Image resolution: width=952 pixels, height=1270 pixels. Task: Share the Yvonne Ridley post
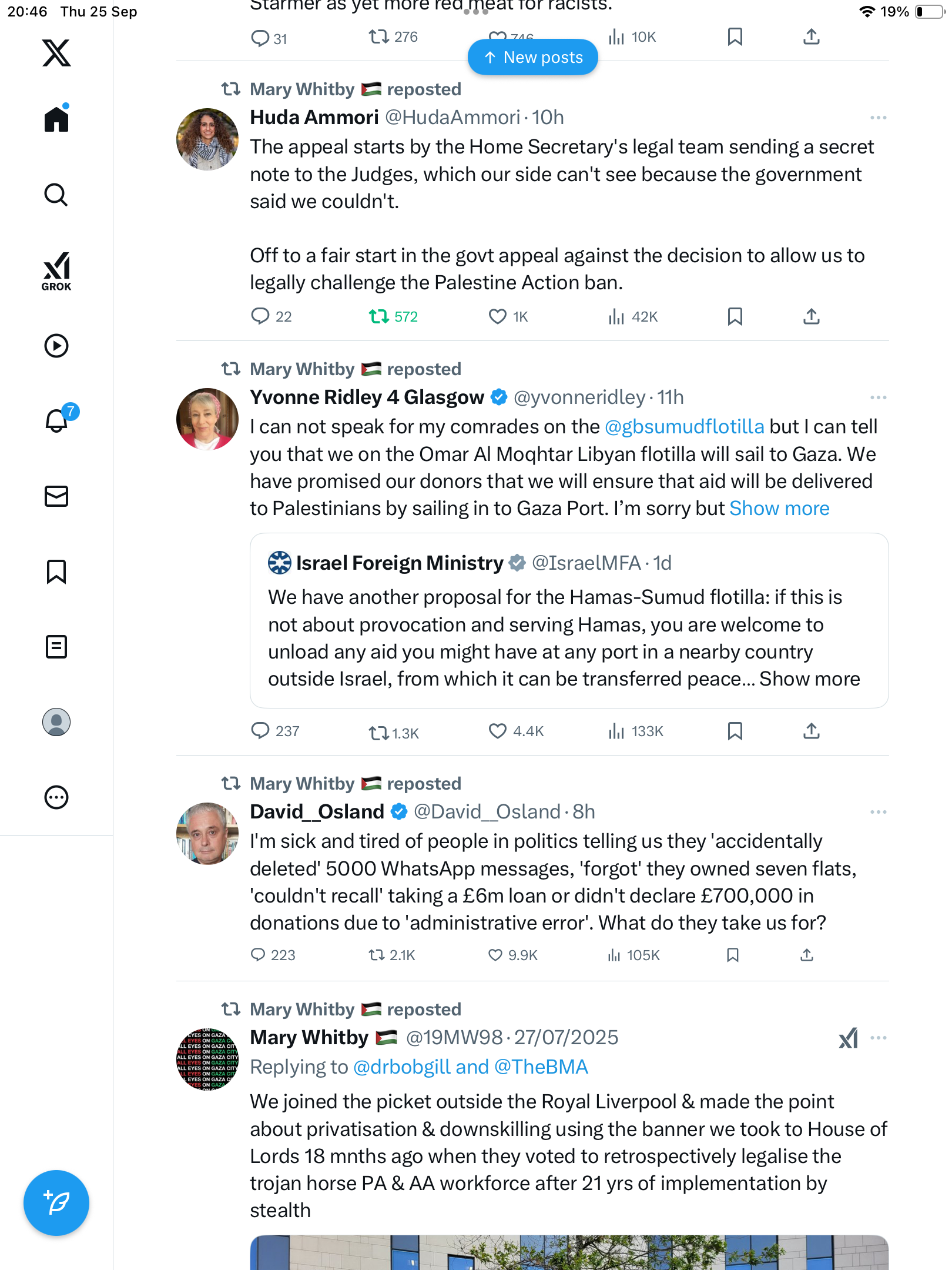coord(811,731)
